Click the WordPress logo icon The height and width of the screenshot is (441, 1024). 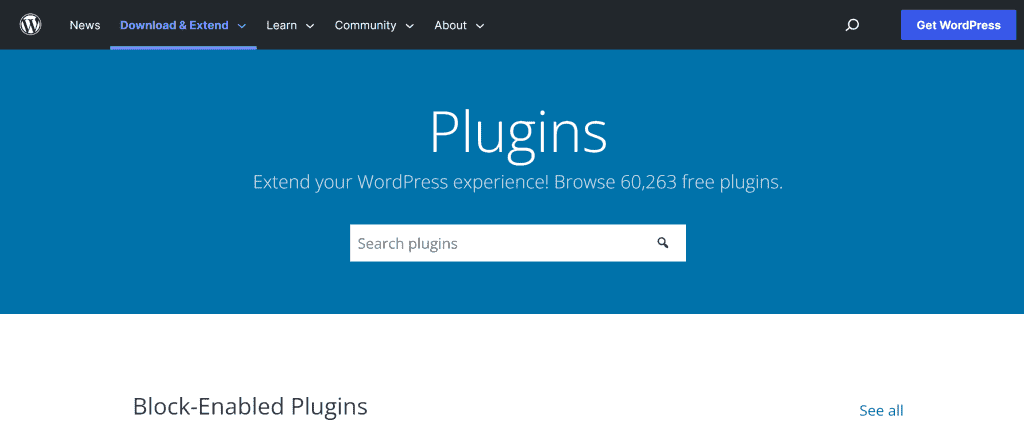coord(30,25)
